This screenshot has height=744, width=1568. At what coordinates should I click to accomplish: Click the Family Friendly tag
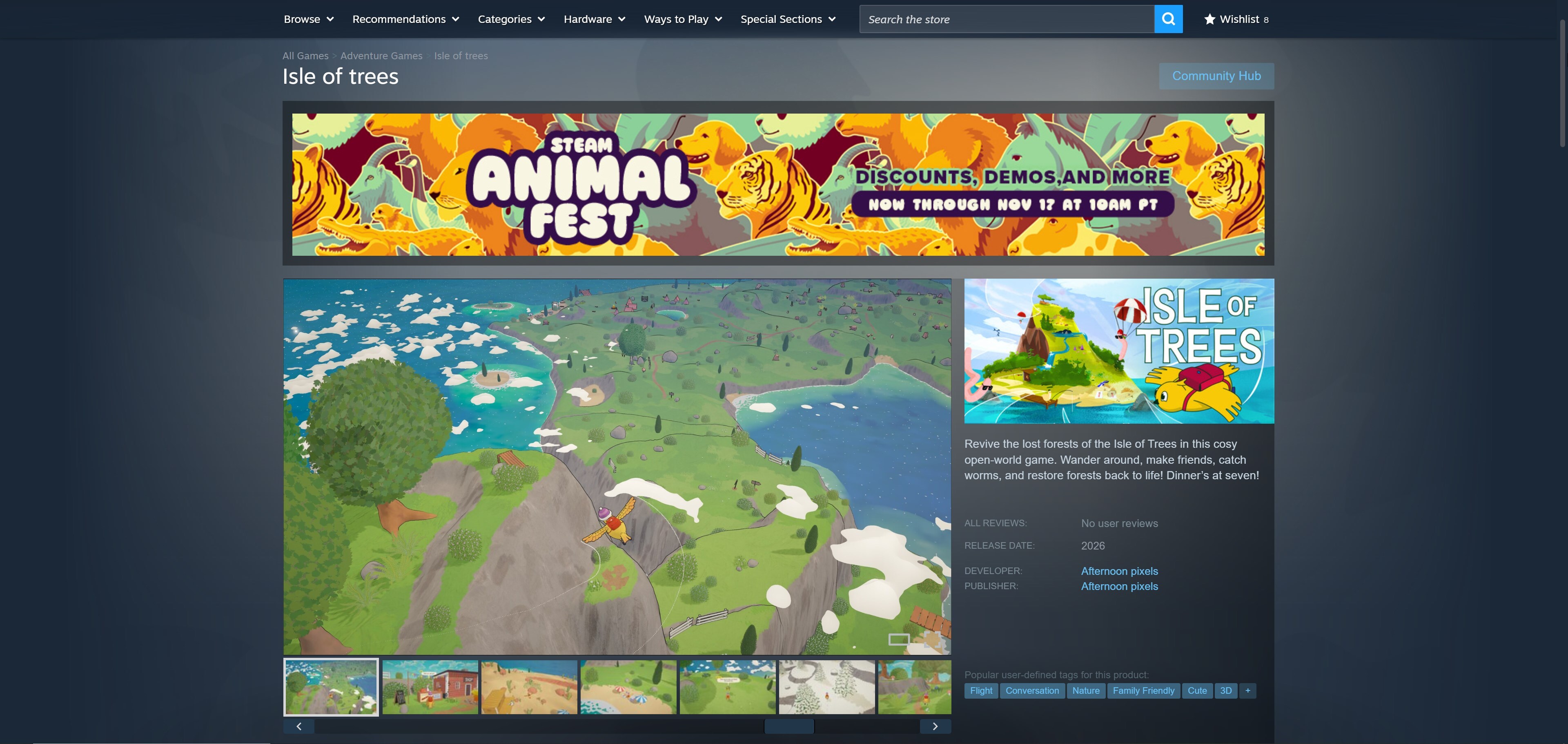[x=1143, y=690]
